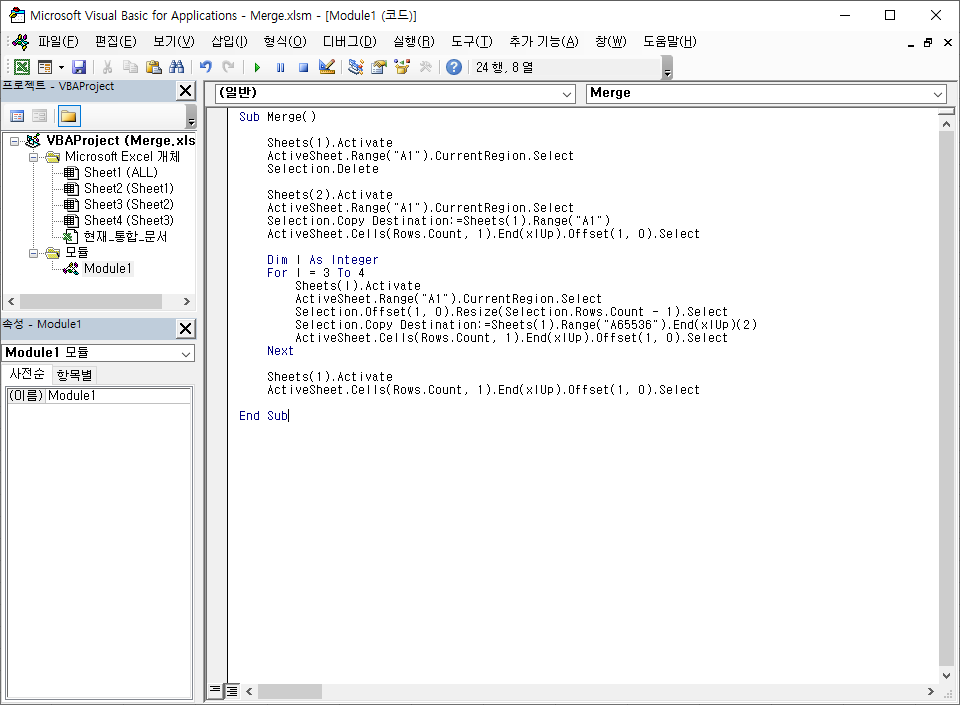
Task: Select Sheet2 (Sheet1) in the project tree
Action: pos(129,188)
